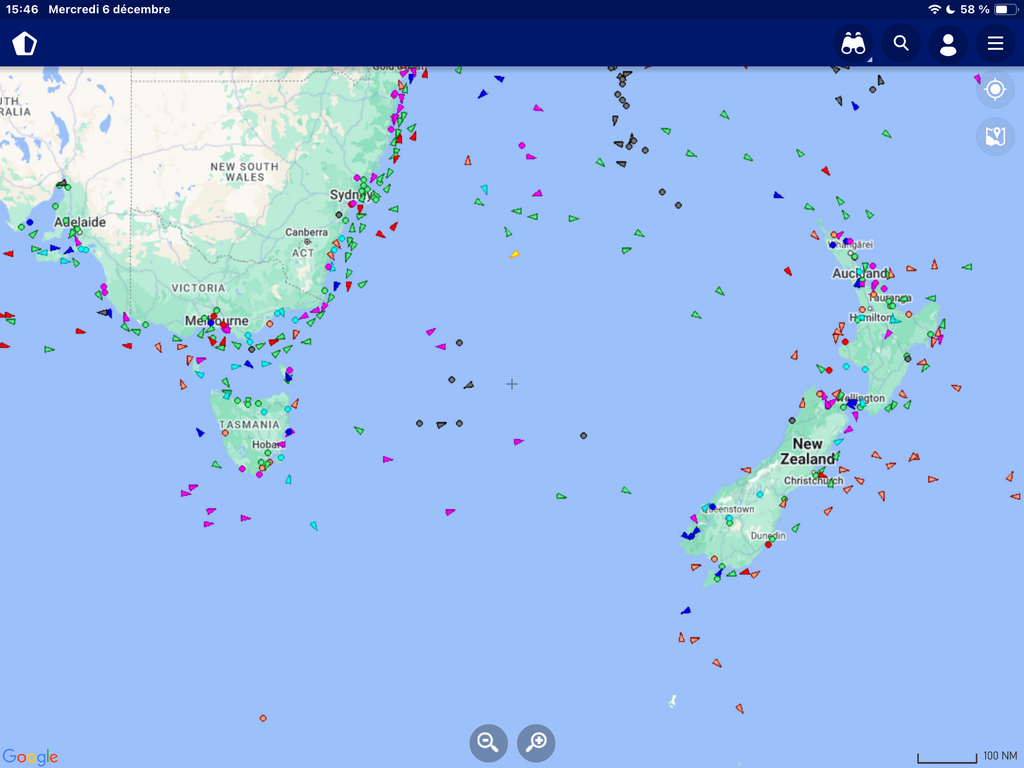The height and width of the screenshot is (768, 1024).
Task: Tap the Melbourne city label
Action: coord(216,321)
